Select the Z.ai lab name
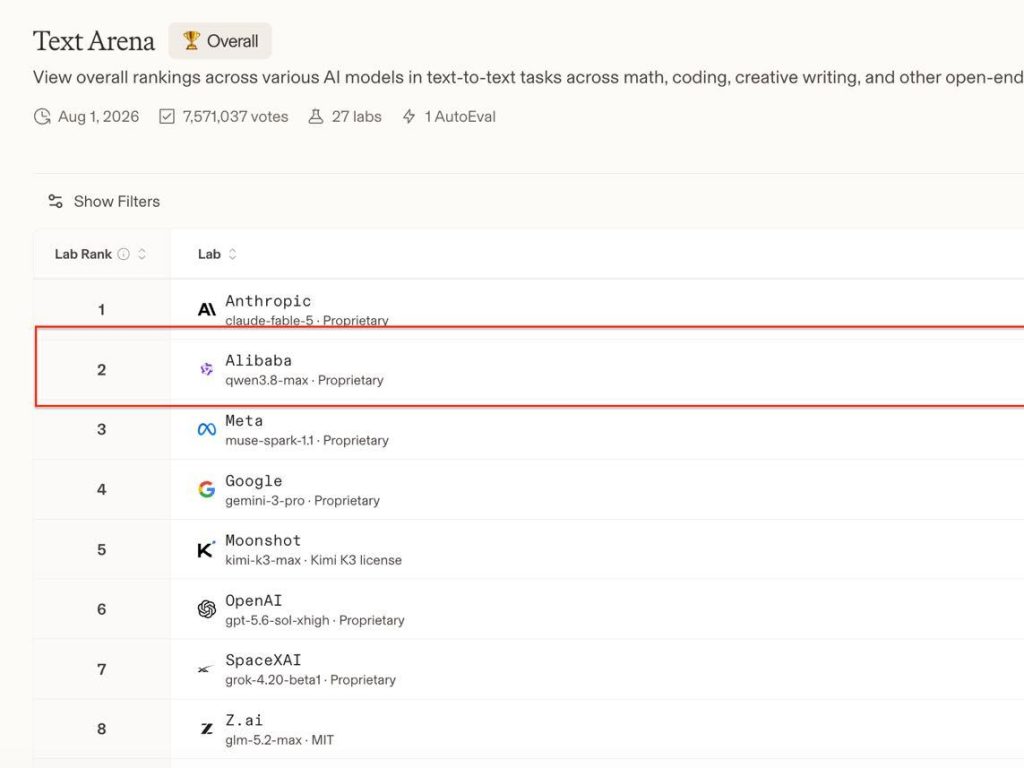The image size is (1024, 768). coord(244,720)
